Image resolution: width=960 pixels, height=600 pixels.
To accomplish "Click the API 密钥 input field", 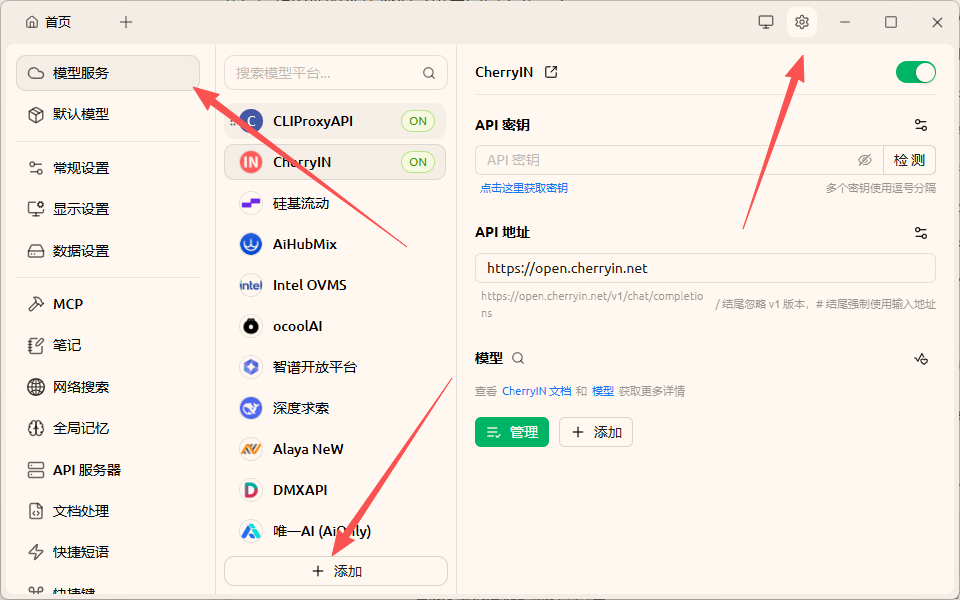I will coord(650,160).
